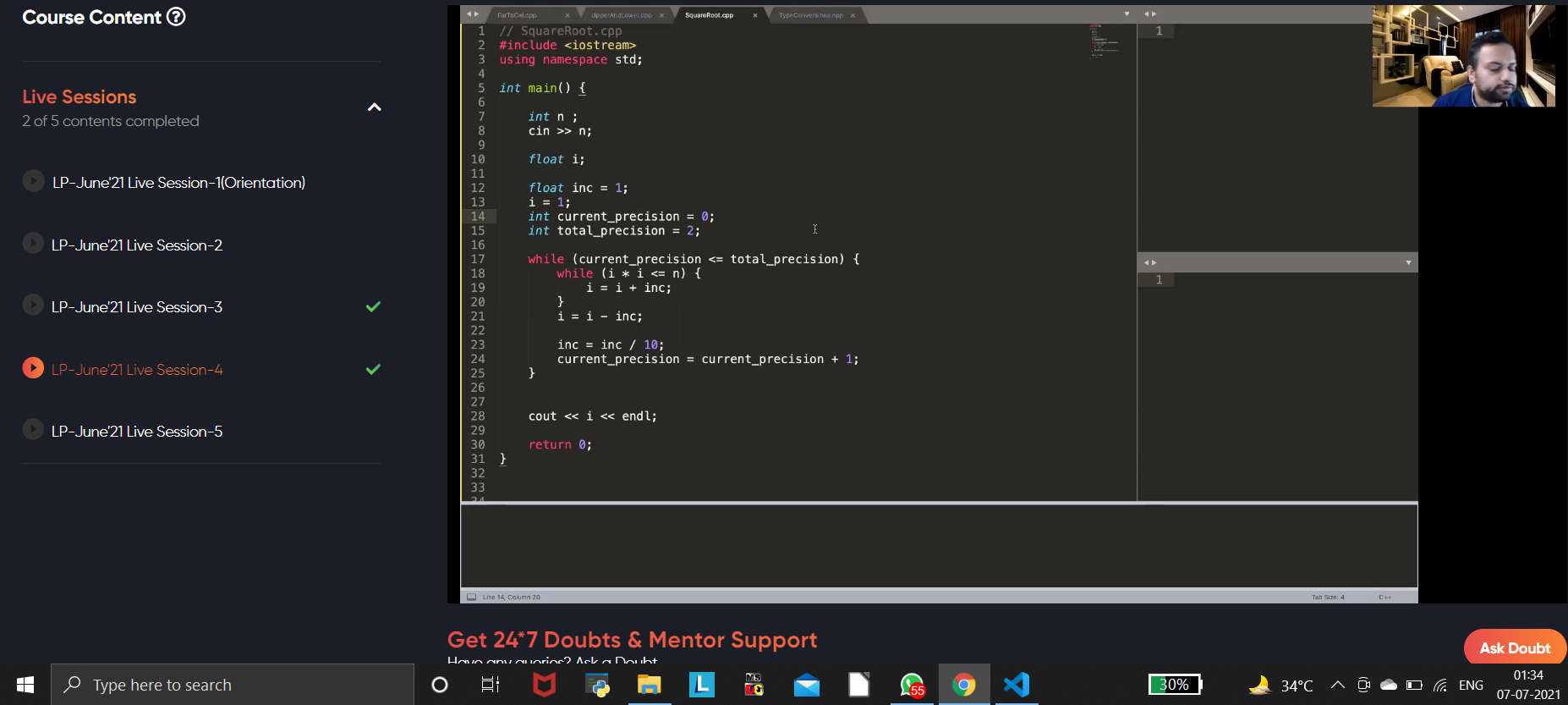
Task: Click play icon beside Live Session-3
Action: pos(33,306)
